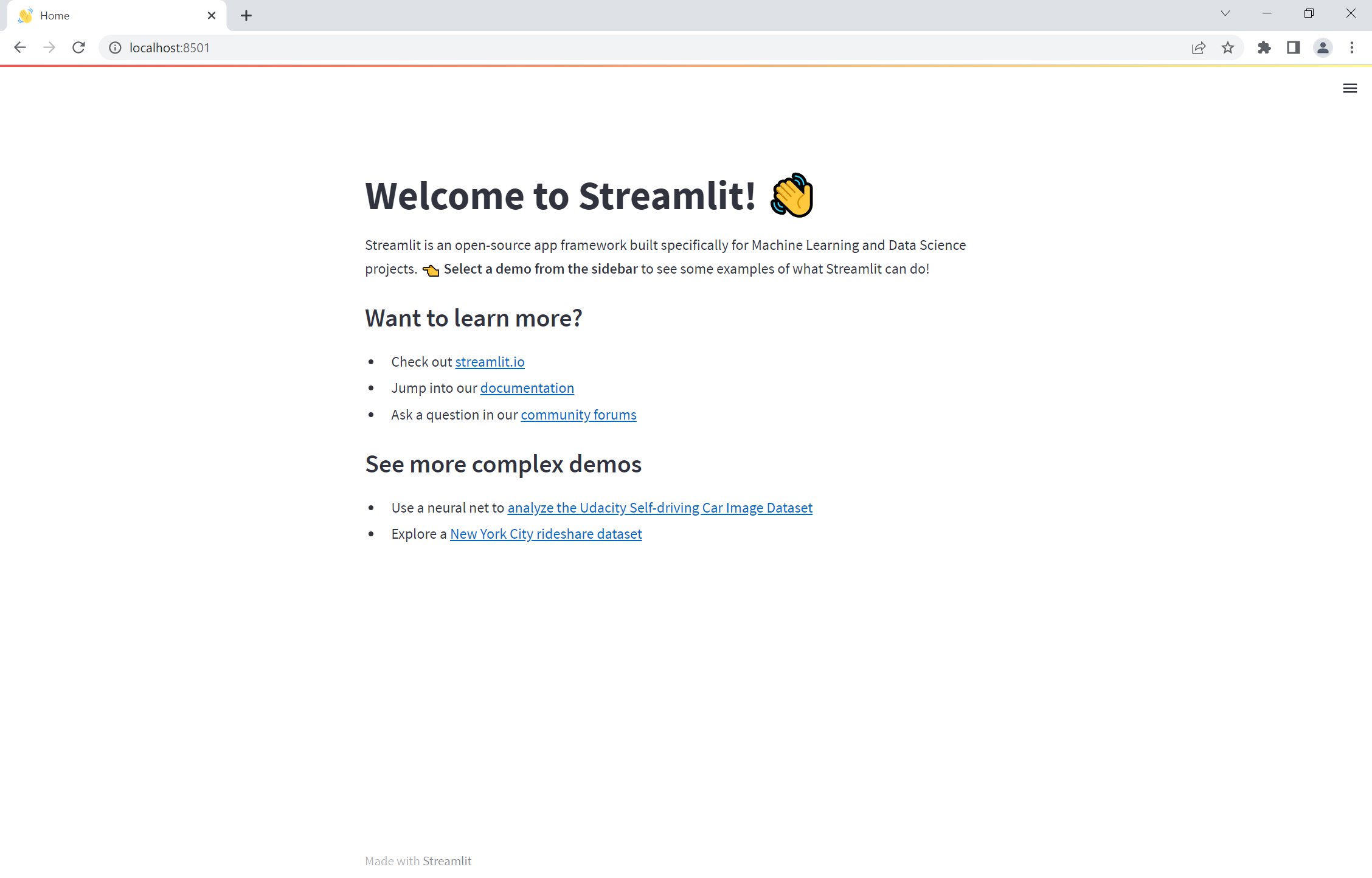Open a new tab with plus button

[x=246, y=16]
